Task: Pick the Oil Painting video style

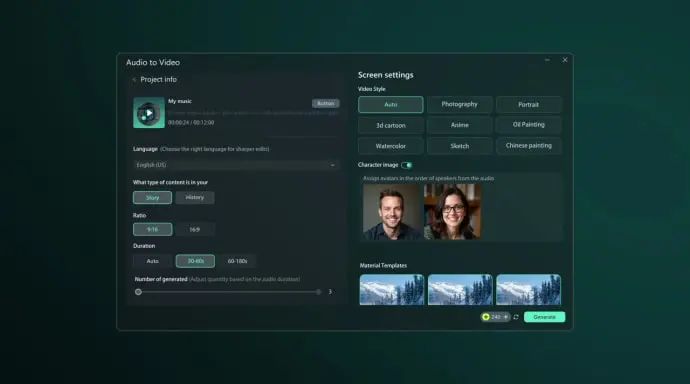Action: pyautogui.click(x=529, y=125)
